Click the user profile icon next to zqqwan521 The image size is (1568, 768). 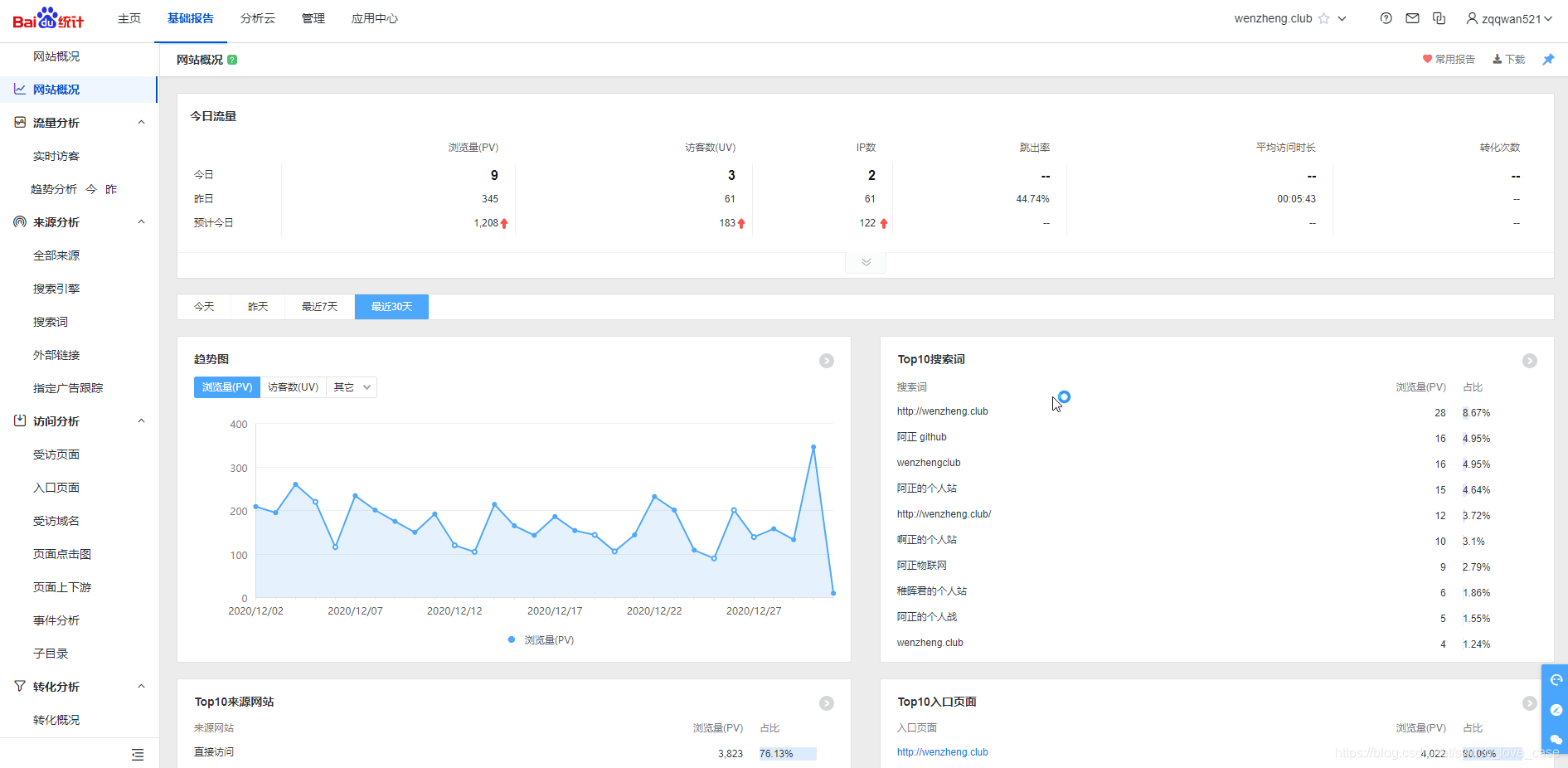(1472, 18)
